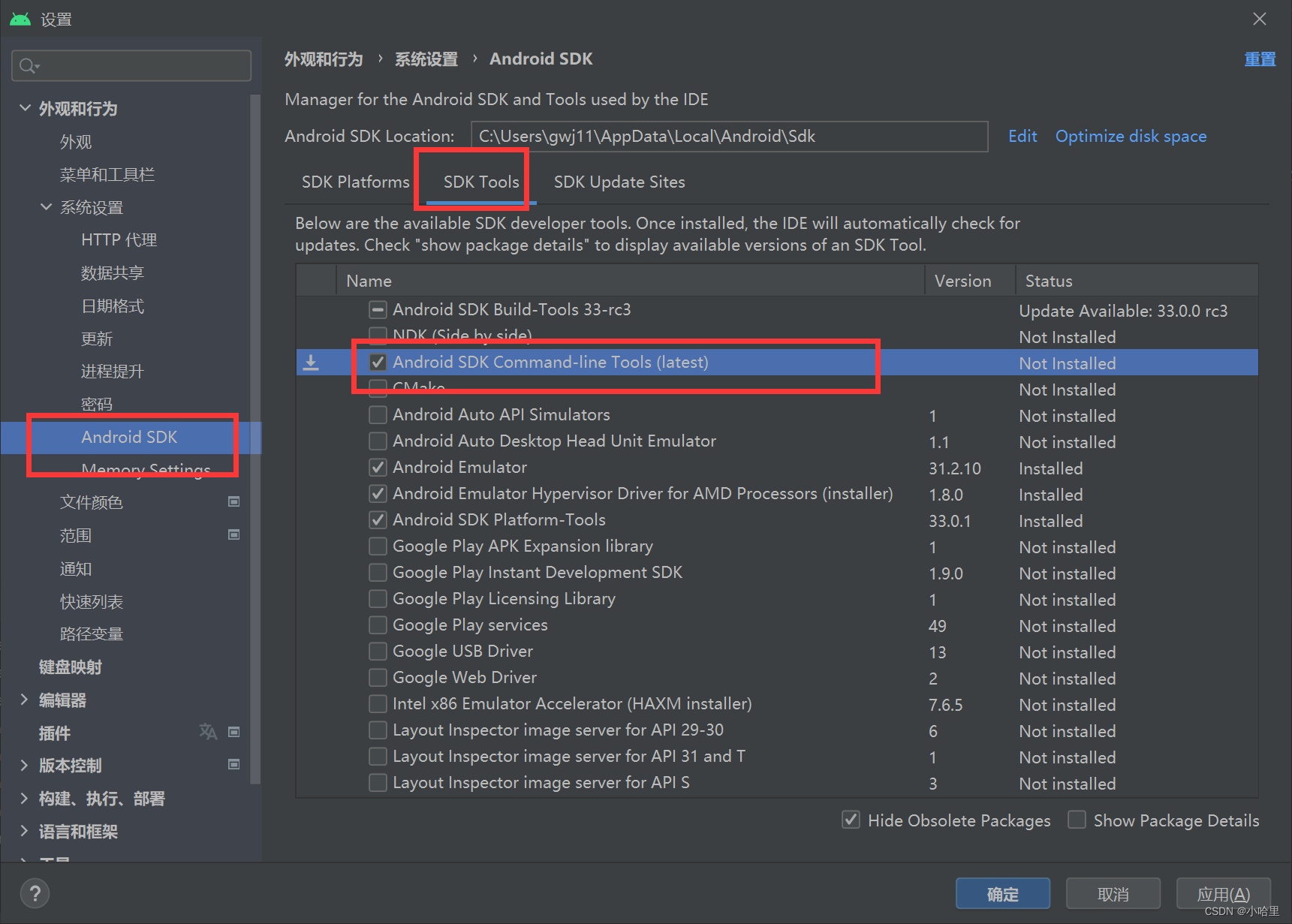The height and width of the screenshot is (924, 1292).
Task: Click the search magnifier icon in settings
Action: tap(29, 66)
